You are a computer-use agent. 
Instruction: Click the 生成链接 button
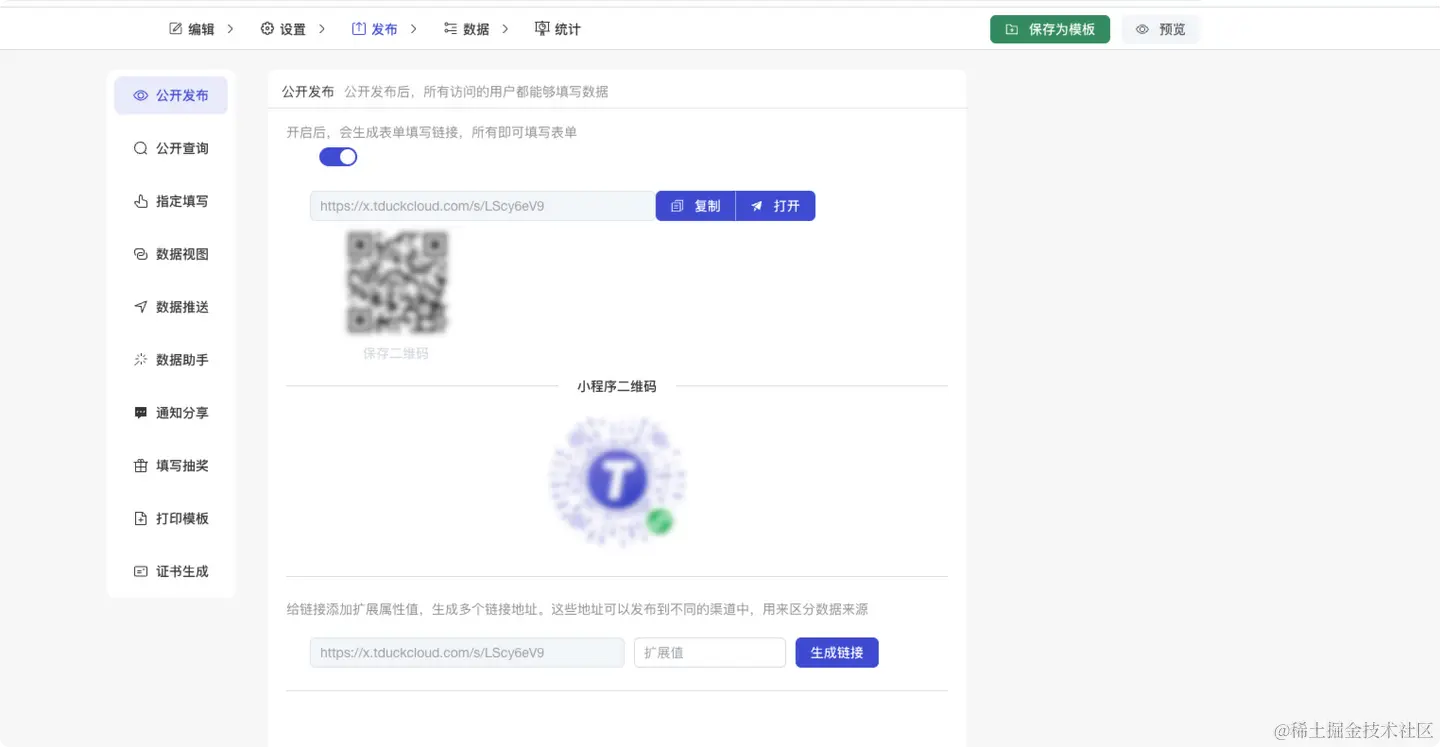[837, 653]
